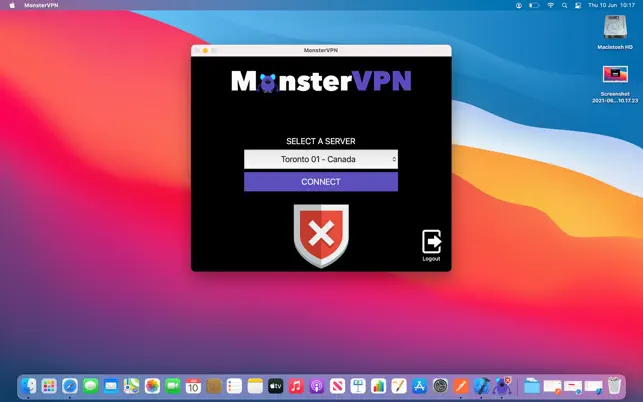643x402 pixels.
Task: Open the MonsterVPN menu in menu bar
Action: point(41,5)
